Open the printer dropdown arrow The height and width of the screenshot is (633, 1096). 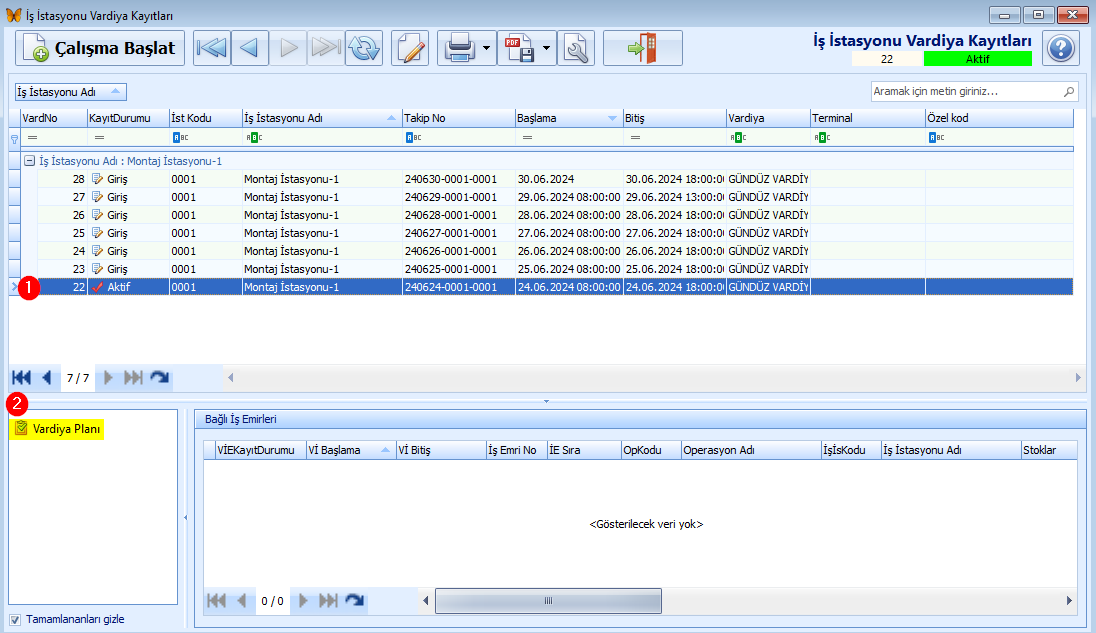(486, 48)
